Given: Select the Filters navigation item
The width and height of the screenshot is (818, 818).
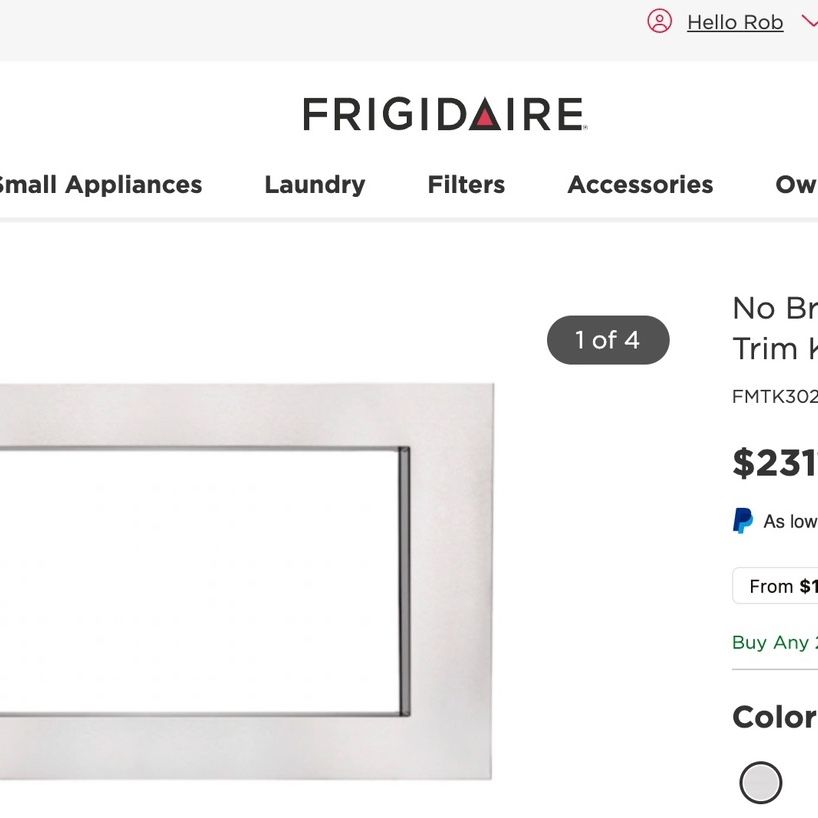Looking at the screenshot, I should tap(466, 185).
